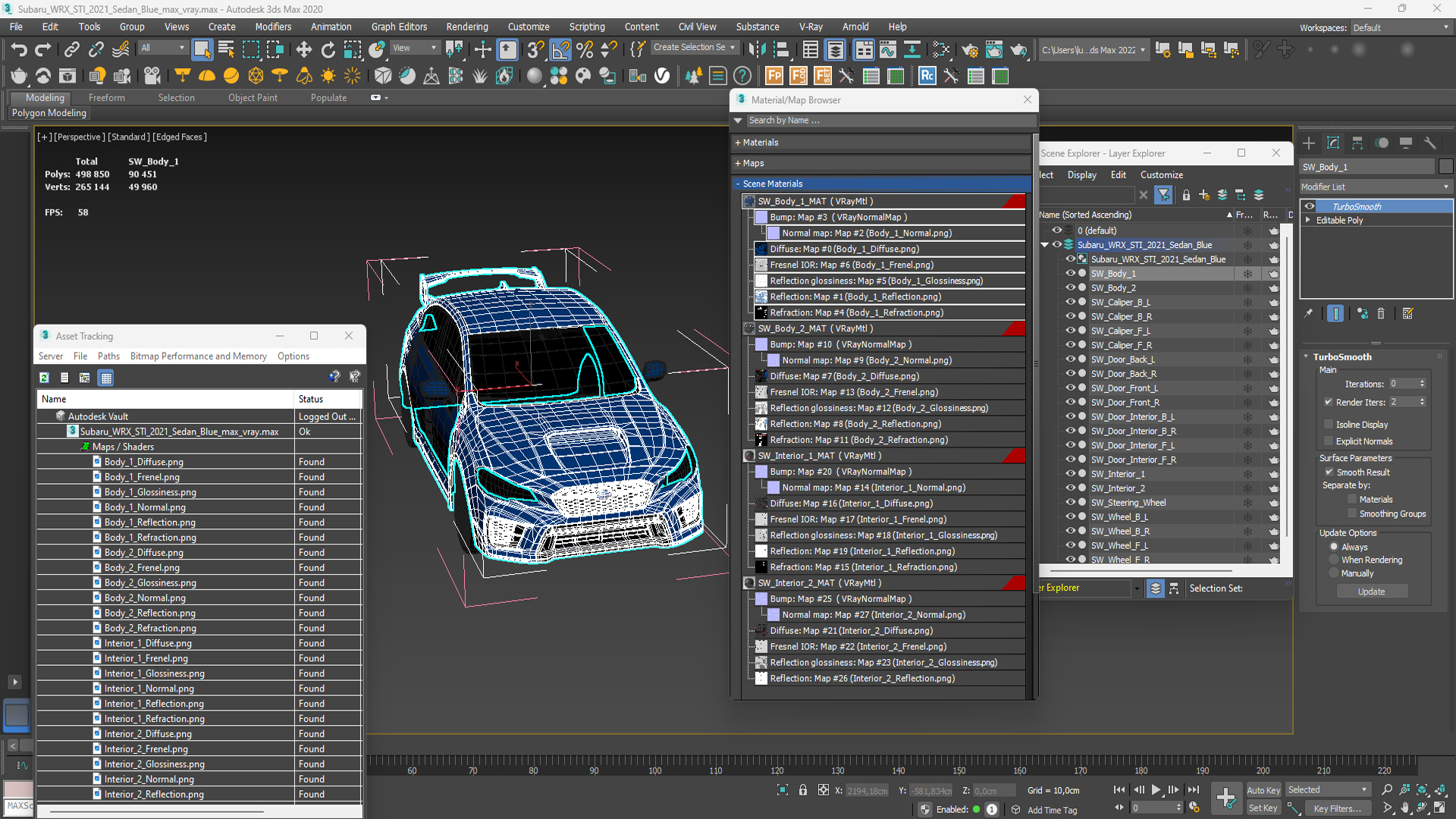Viewport: 1456px width, 819px height.
Task: Activate the Select Object tool
Action: click(202, 50)
